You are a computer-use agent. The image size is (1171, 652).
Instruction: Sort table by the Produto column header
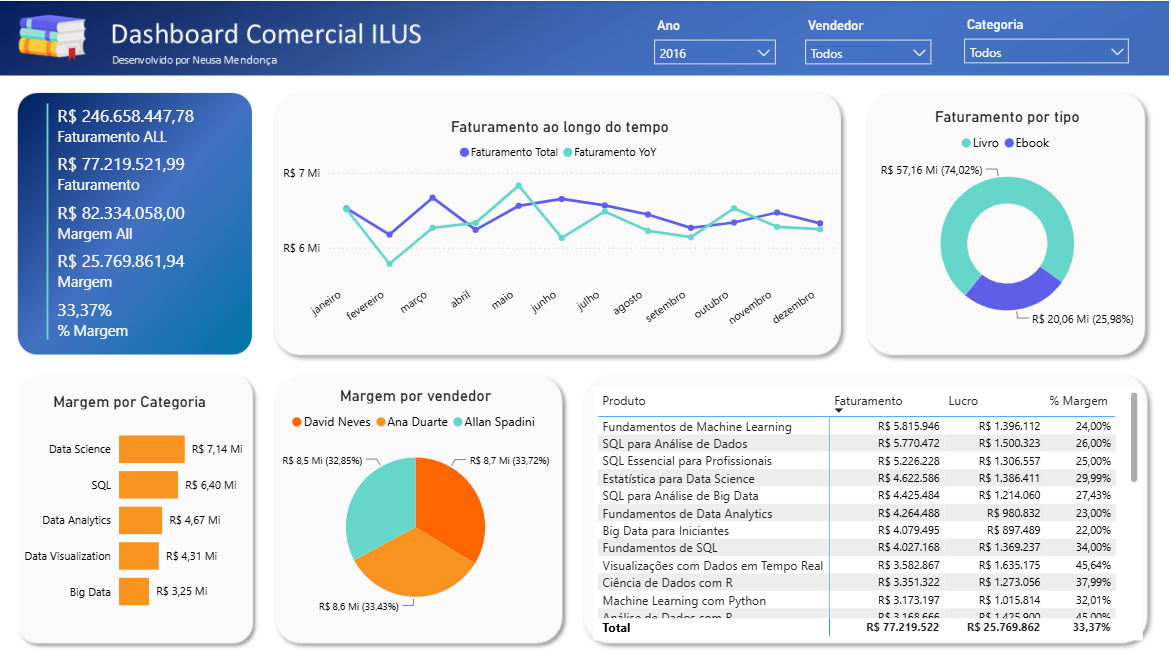coord(624,401)
